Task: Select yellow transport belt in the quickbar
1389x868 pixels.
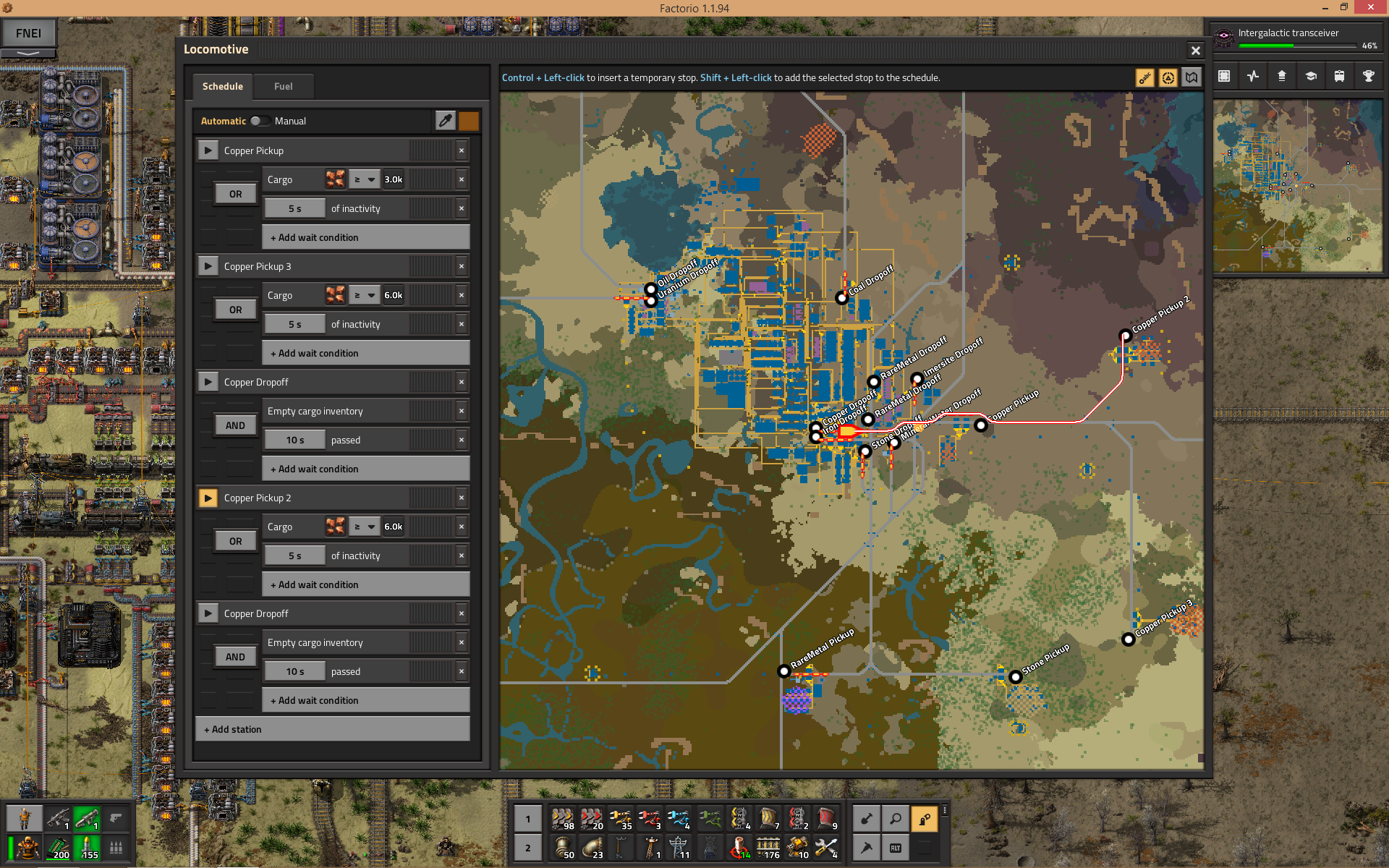Action: [563, 819]
